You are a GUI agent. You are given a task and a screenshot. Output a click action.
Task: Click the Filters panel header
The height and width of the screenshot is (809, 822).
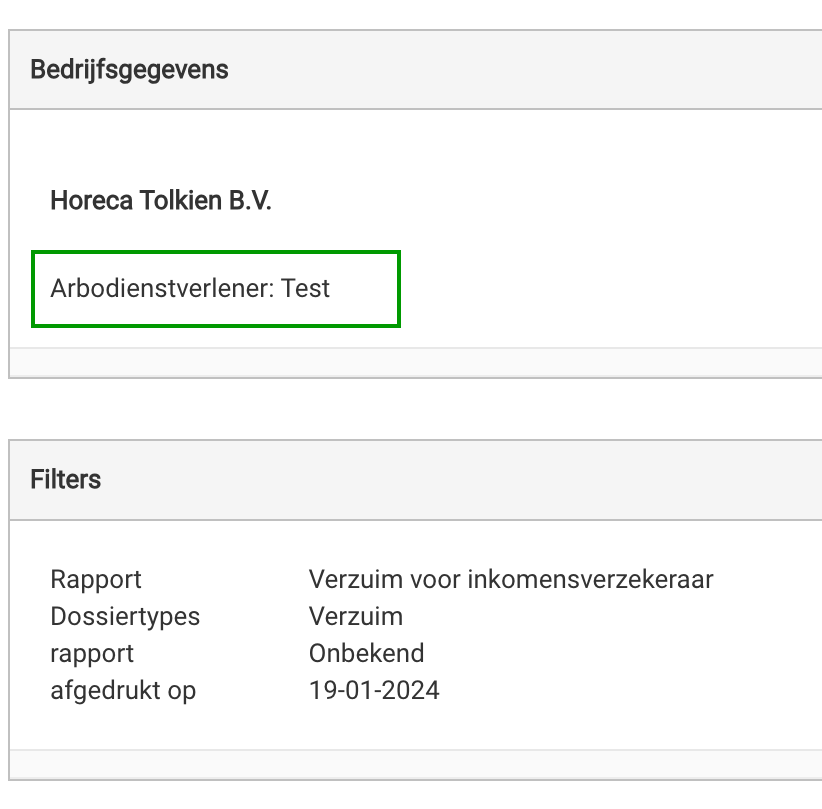[415, 480]
